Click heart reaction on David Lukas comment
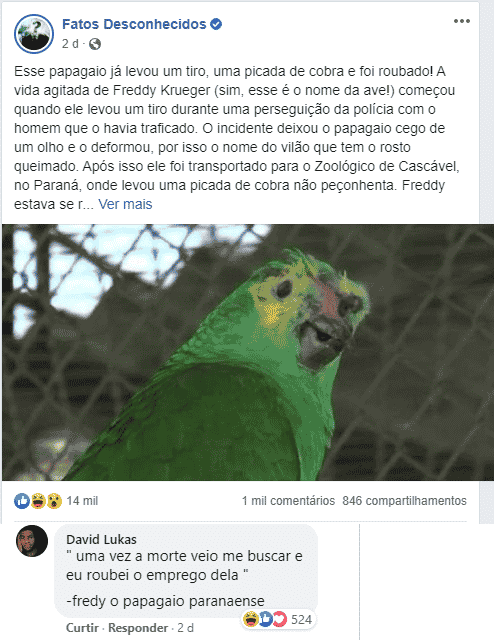 pyautogui.click(x=280, y=619)
